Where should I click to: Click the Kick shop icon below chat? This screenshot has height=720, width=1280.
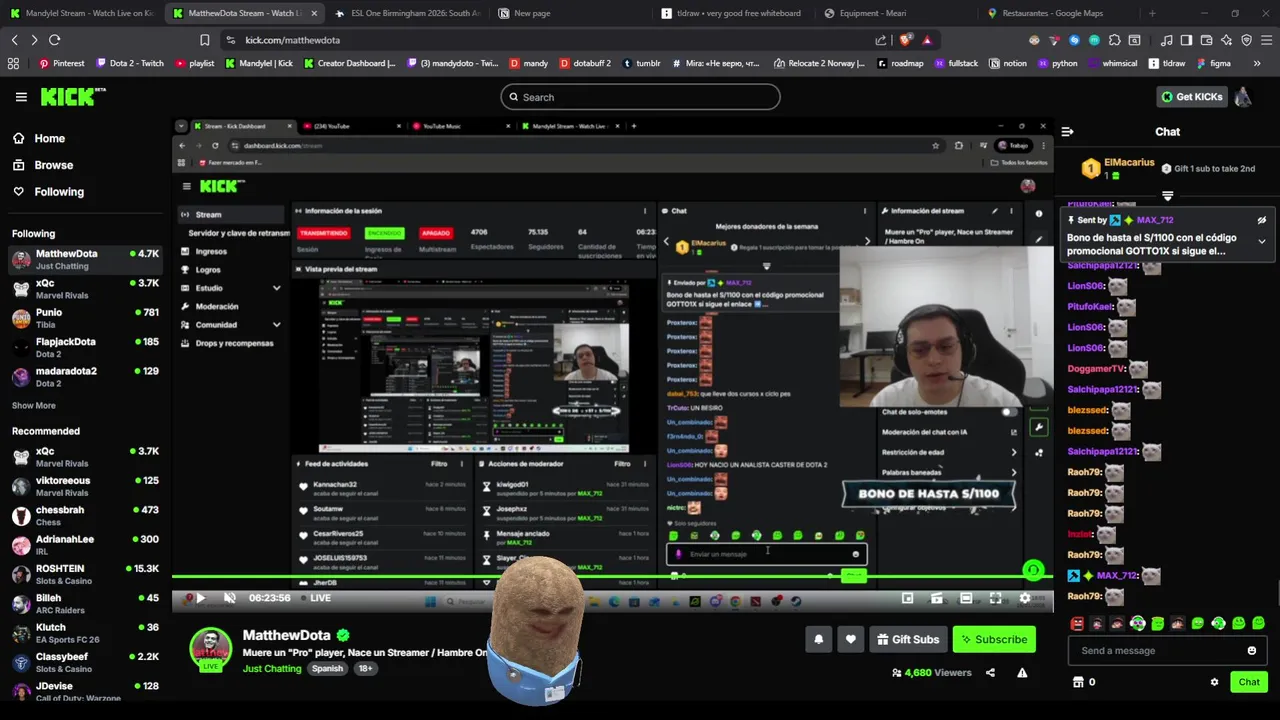coord(1078,682)
